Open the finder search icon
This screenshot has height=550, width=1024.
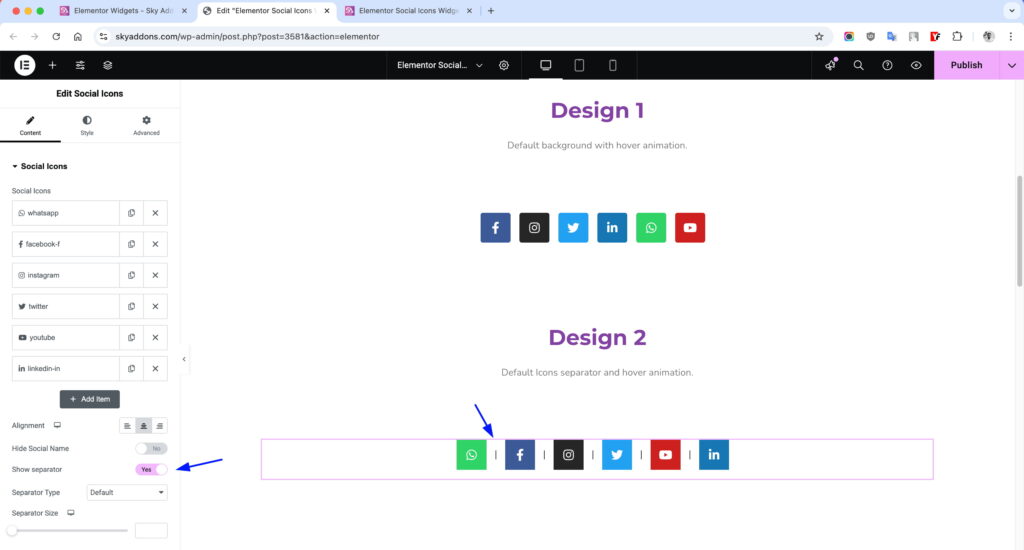[858, 65]
